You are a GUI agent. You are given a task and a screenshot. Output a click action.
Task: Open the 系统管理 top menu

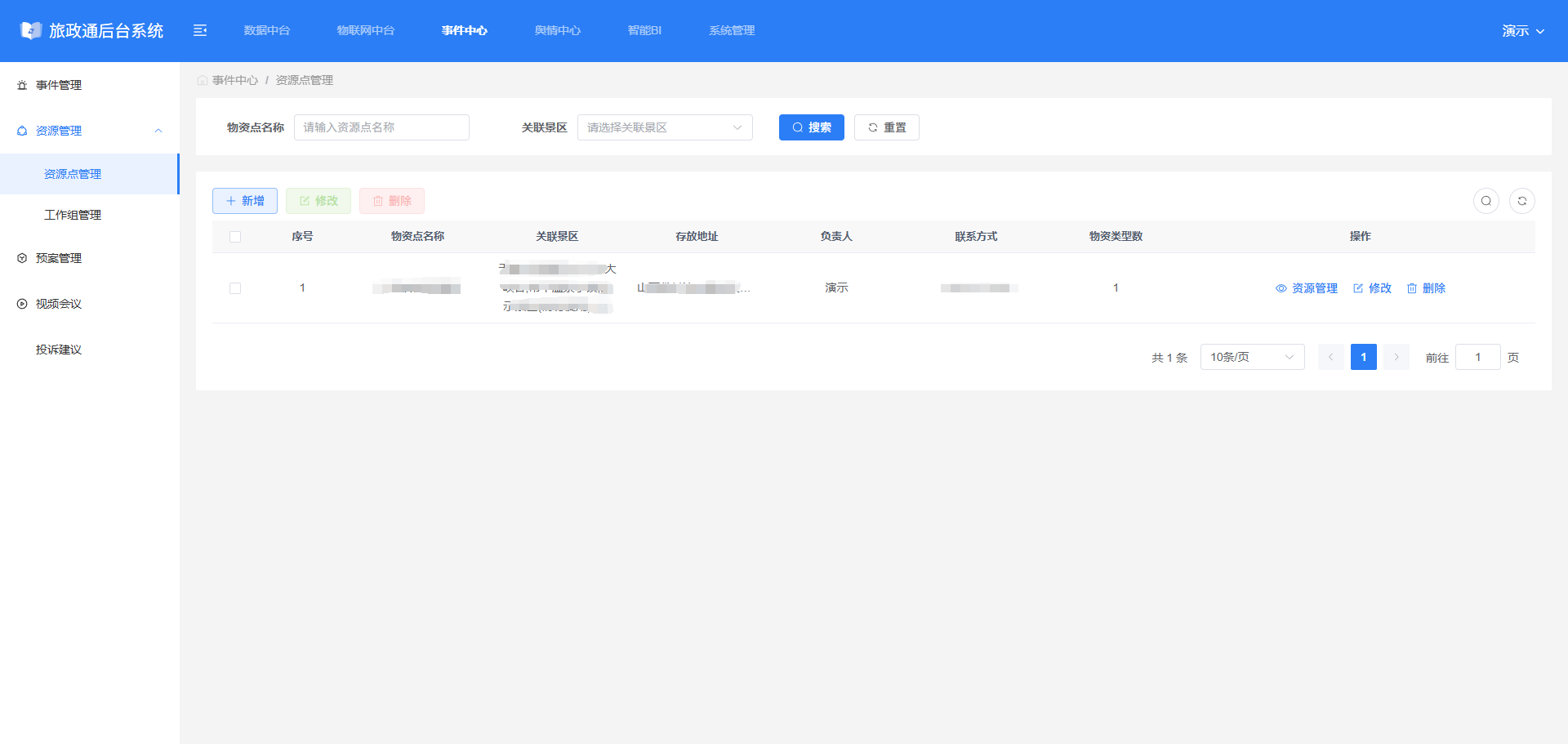pos(732,30)
